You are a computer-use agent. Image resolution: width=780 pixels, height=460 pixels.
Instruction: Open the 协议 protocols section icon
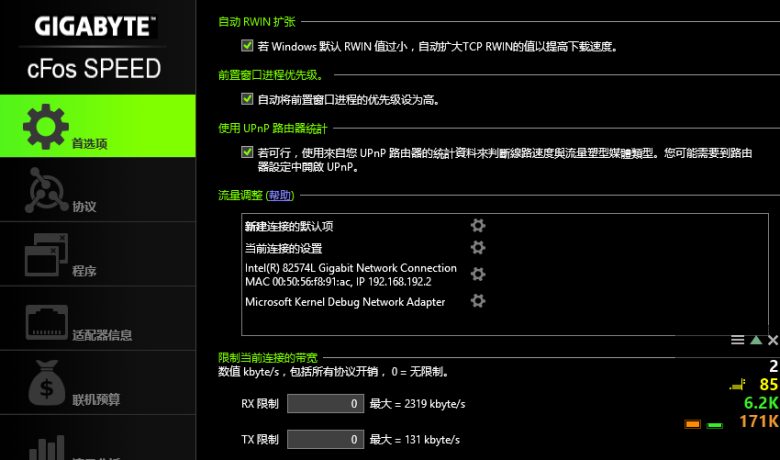pyautogui.click(x=46, y=190)
